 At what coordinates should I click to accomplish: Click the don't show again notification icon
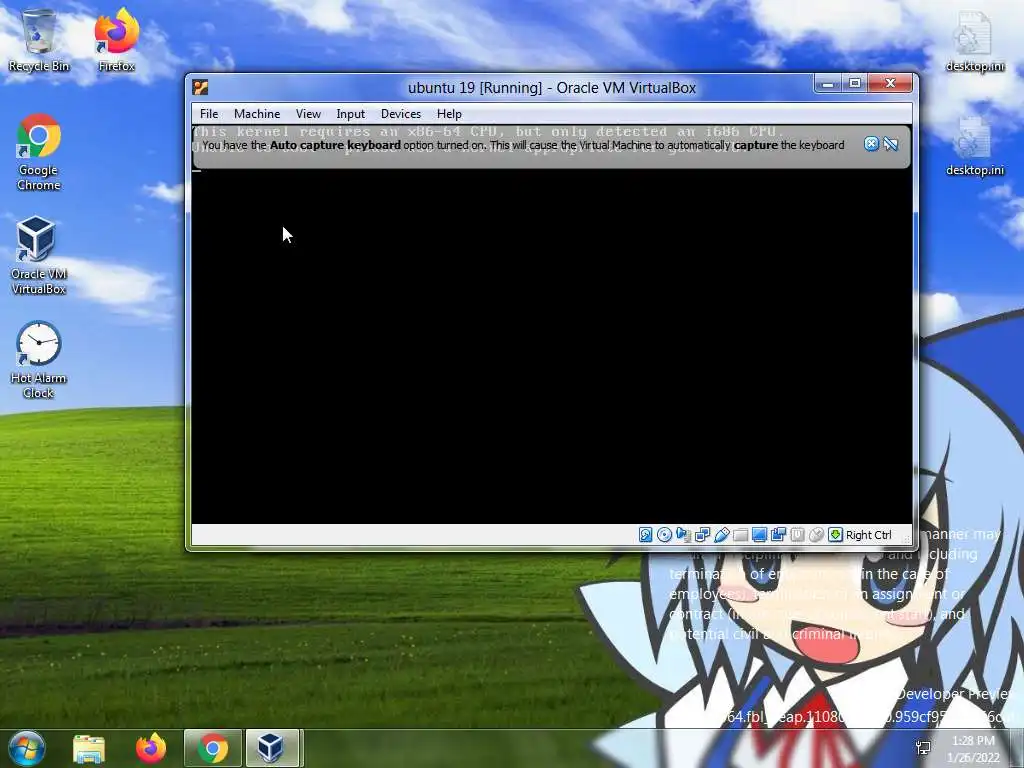point(891,144)
